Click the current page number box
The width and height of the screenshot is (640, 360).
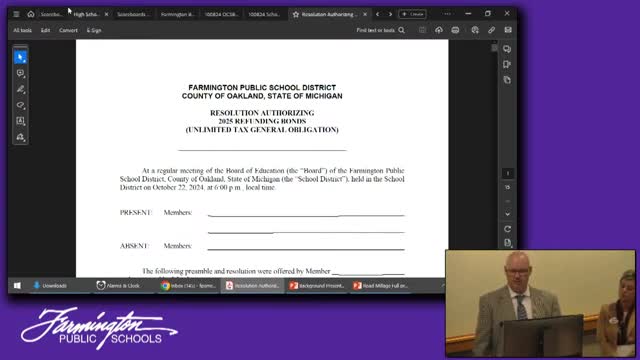(x=508, y=173)
